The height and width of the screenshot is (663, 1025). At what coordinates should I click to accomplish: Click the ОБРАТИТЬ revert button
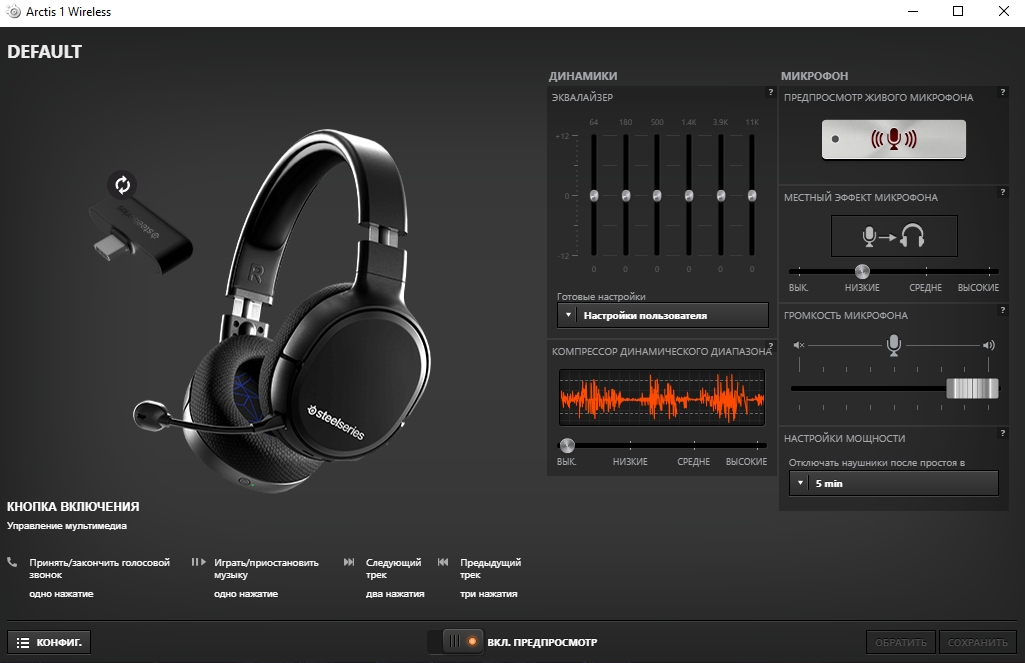coord(901,642)
